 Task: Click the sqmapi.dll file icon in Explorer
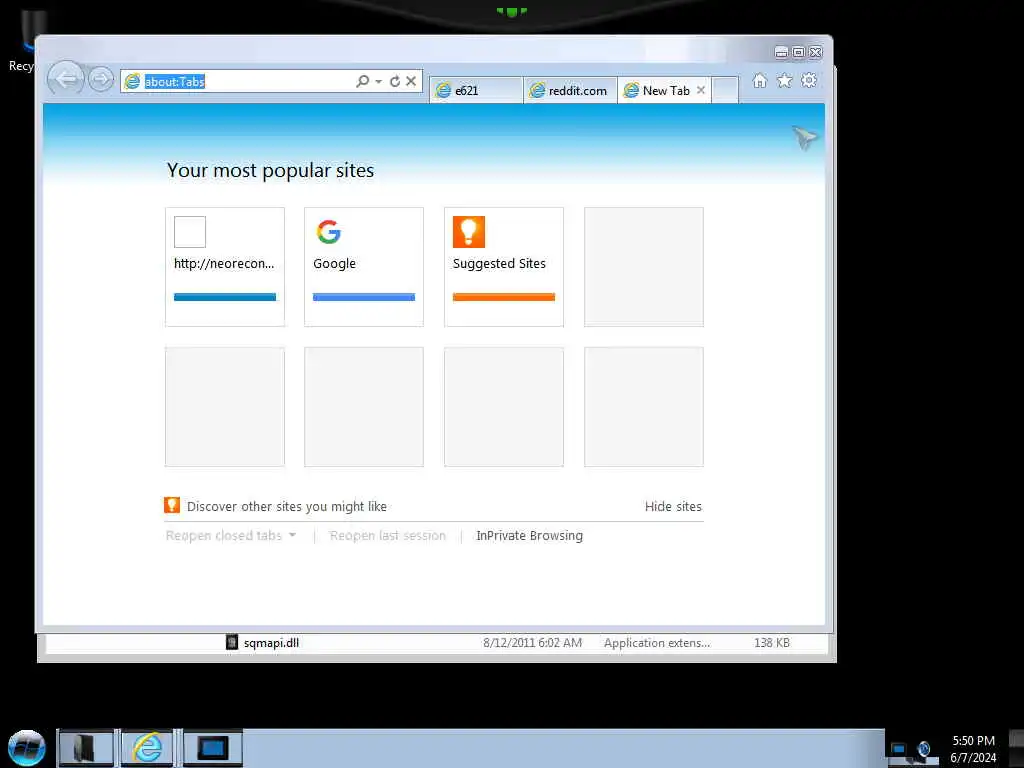point(232,642)
